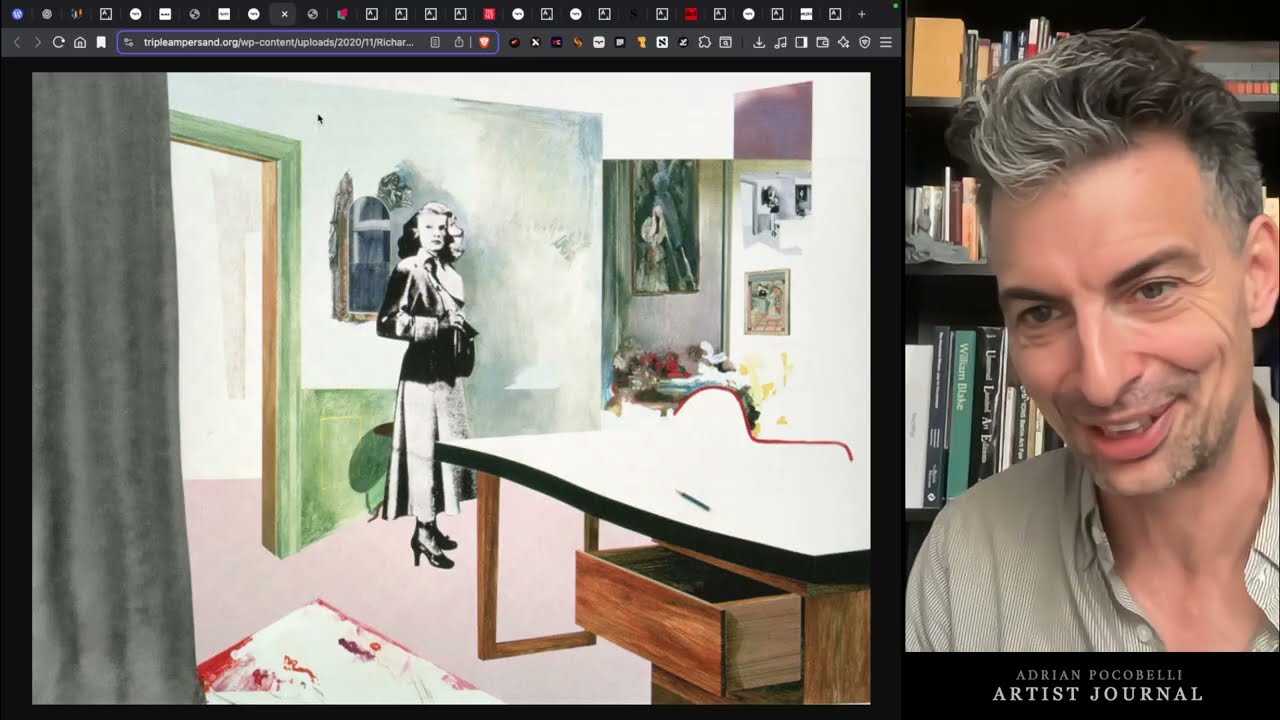Open the Leo AI sparkle icon
1280x720 pixels.
844,42
